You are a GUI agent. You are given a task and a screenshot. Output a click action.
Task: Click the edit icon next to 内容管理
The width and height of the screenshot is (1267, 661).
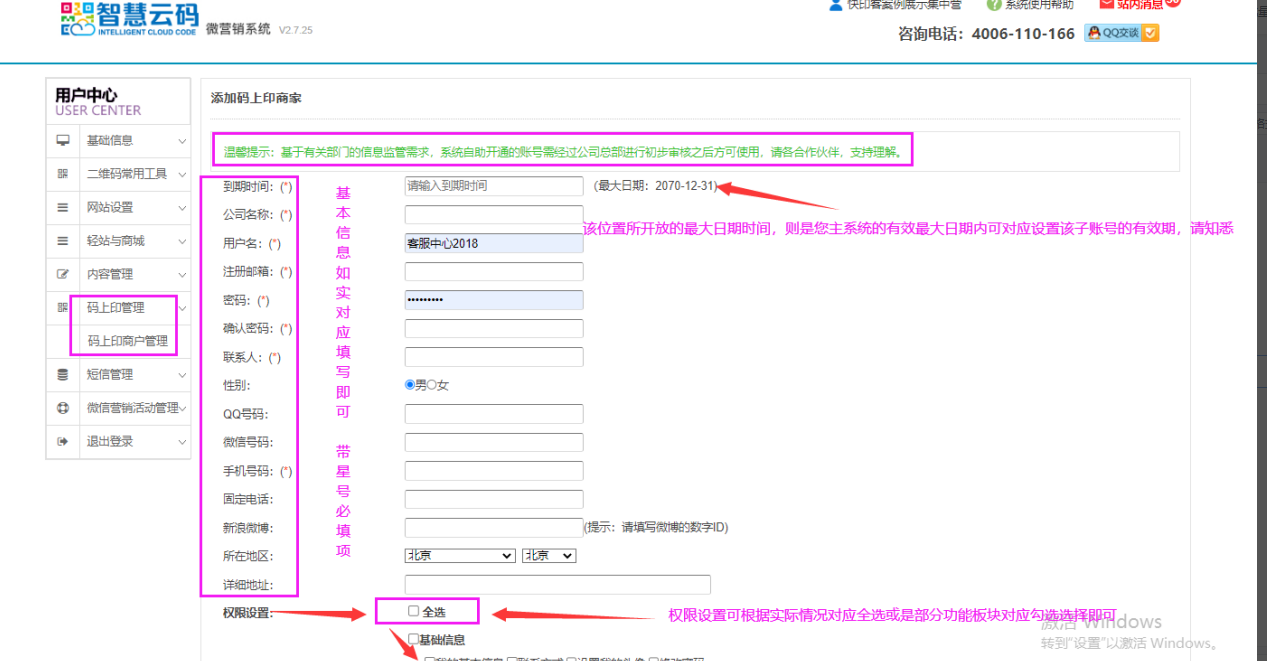point(63,274)
